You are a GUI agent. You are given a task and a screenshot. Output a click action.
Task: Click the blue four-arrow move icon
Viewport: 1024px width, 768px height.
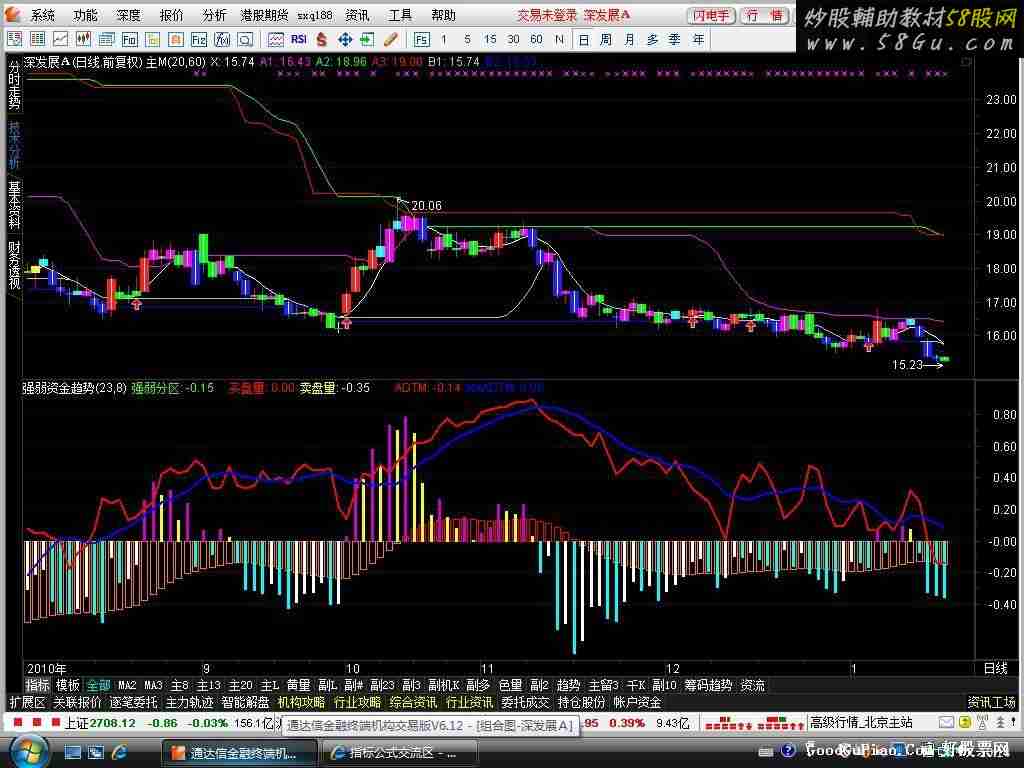click(x=345, y=39)
